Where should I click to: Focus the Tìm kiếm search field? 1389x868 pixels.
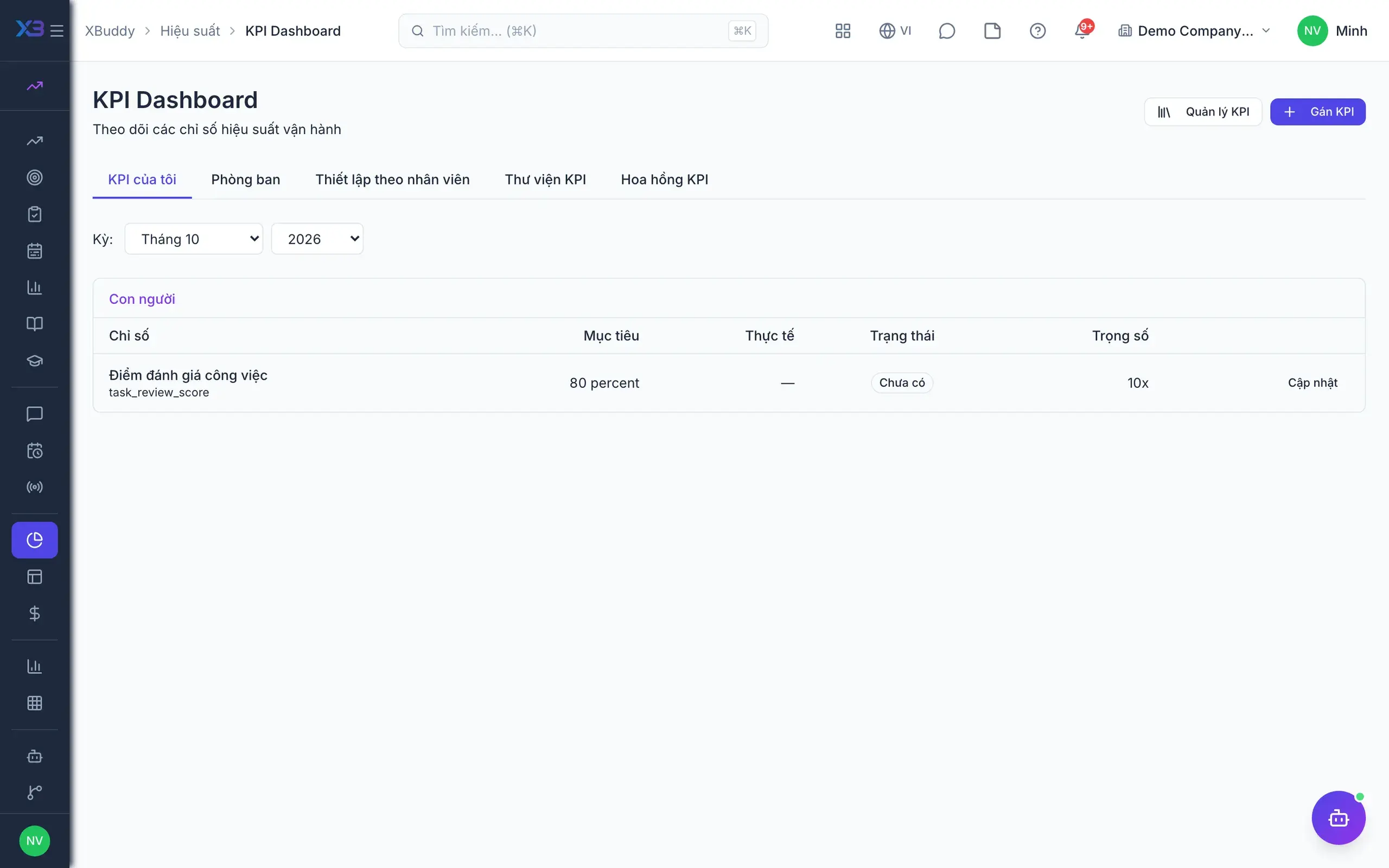pos(583,31)
